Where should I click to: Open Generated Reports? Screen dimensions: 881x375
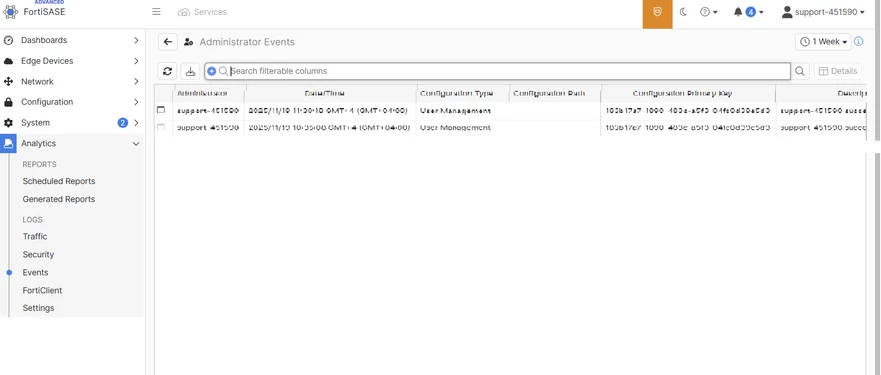point(59,199)
